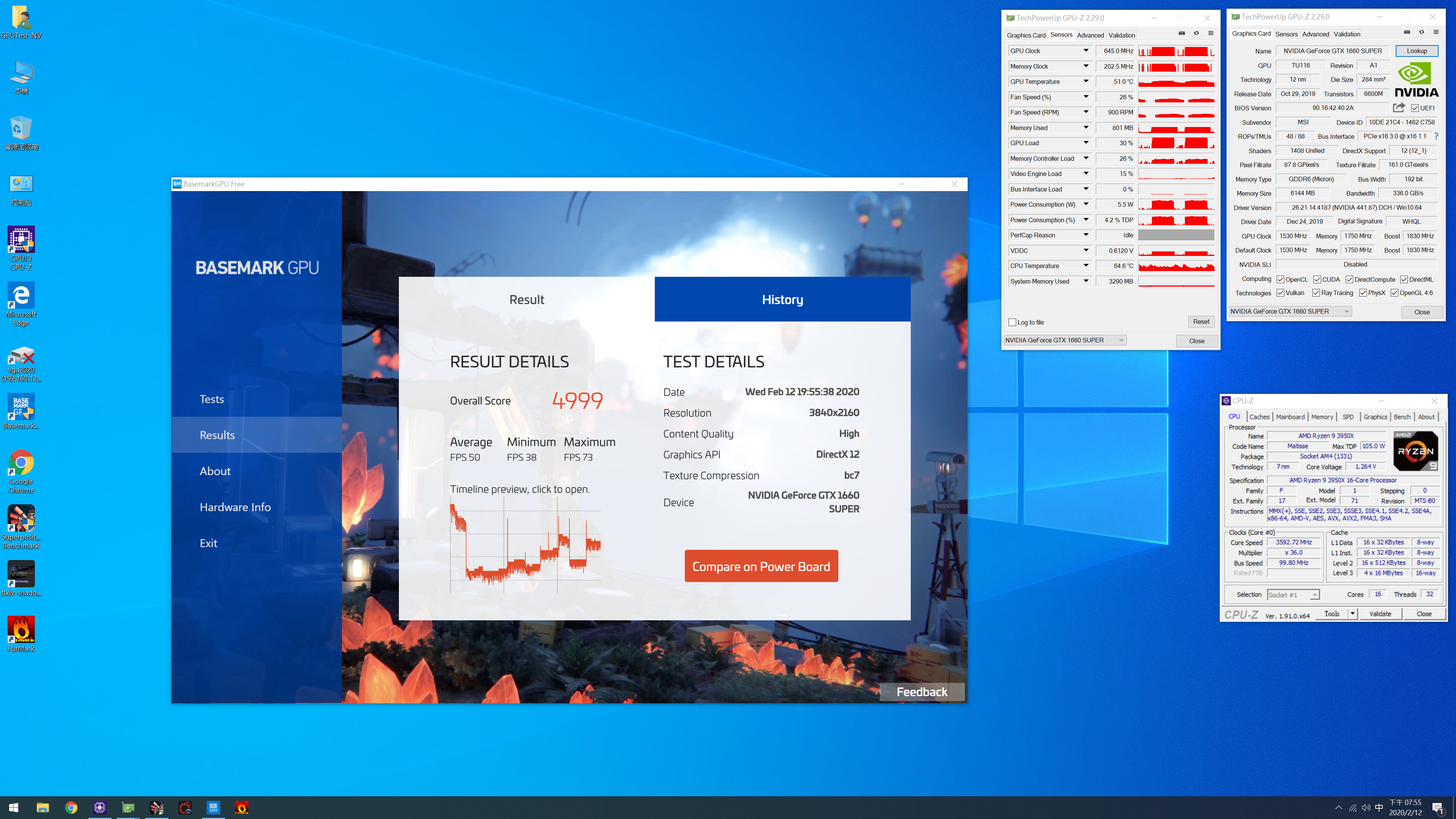This screenshot has height=819, width=1456.
Task: Expand Memory Clock sensor dropdown
Action: (1086, 66)
